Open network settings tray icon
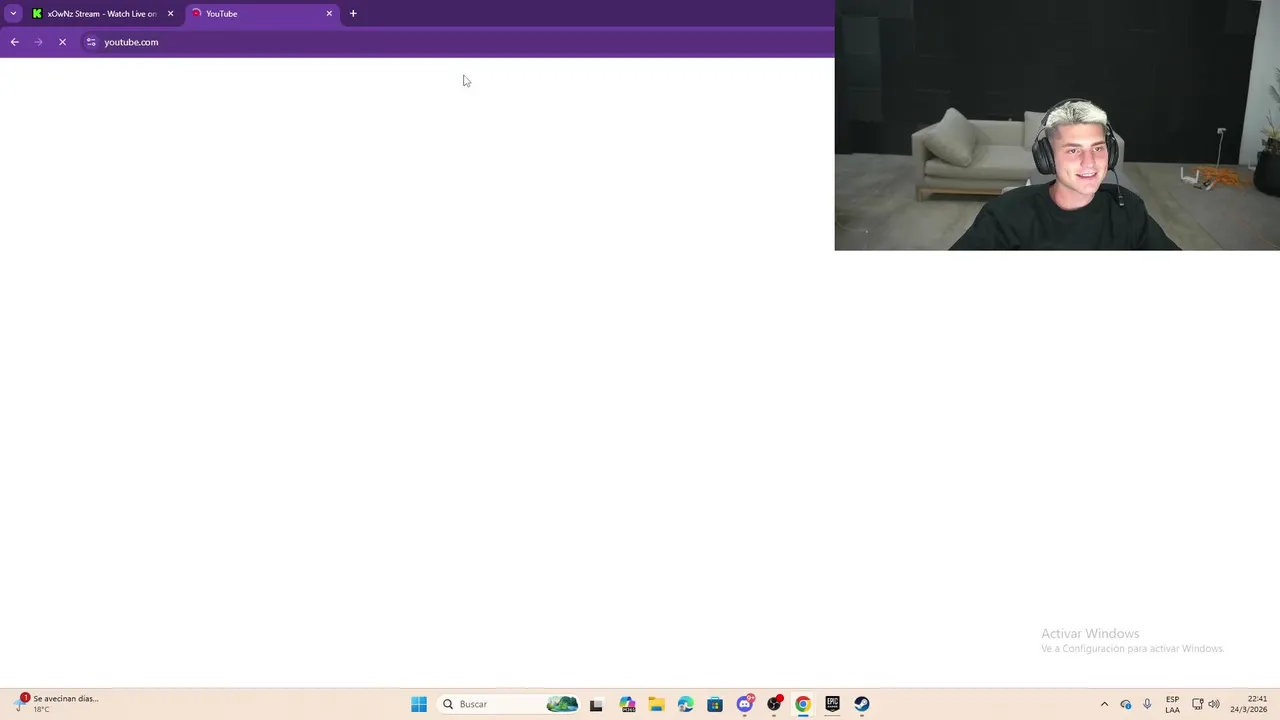The image size is (1280, 720). (x=1198, y=704)
